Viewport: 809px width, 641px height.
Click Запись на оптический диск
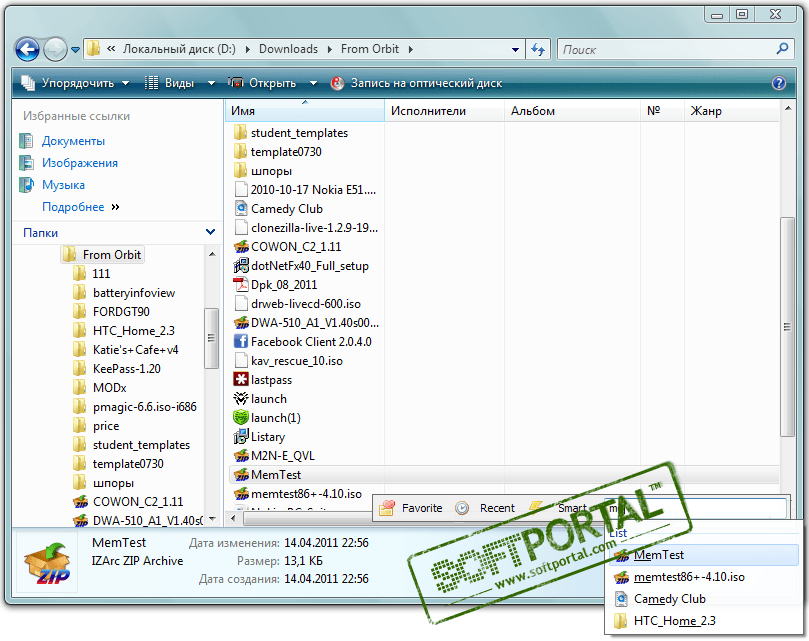417,83
